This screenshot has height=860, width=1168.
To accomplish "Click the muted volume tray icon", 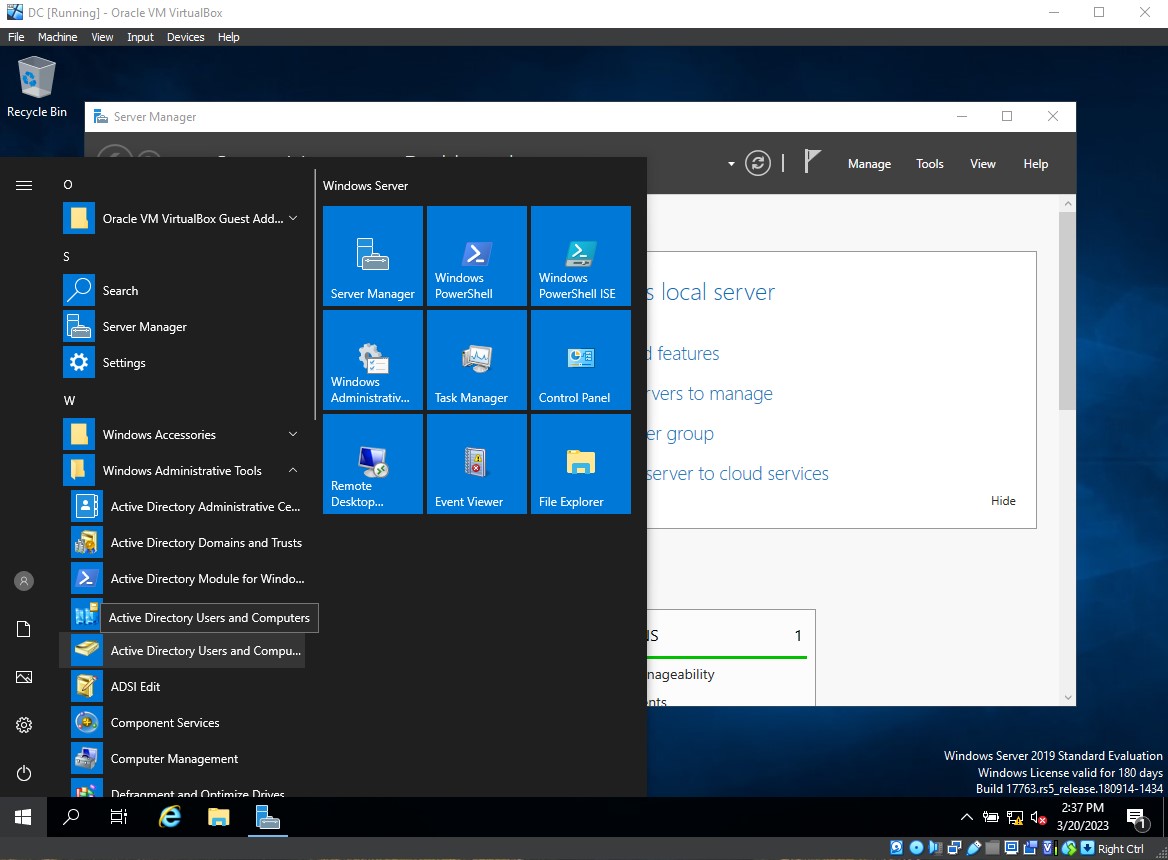I will (1038, 818).
